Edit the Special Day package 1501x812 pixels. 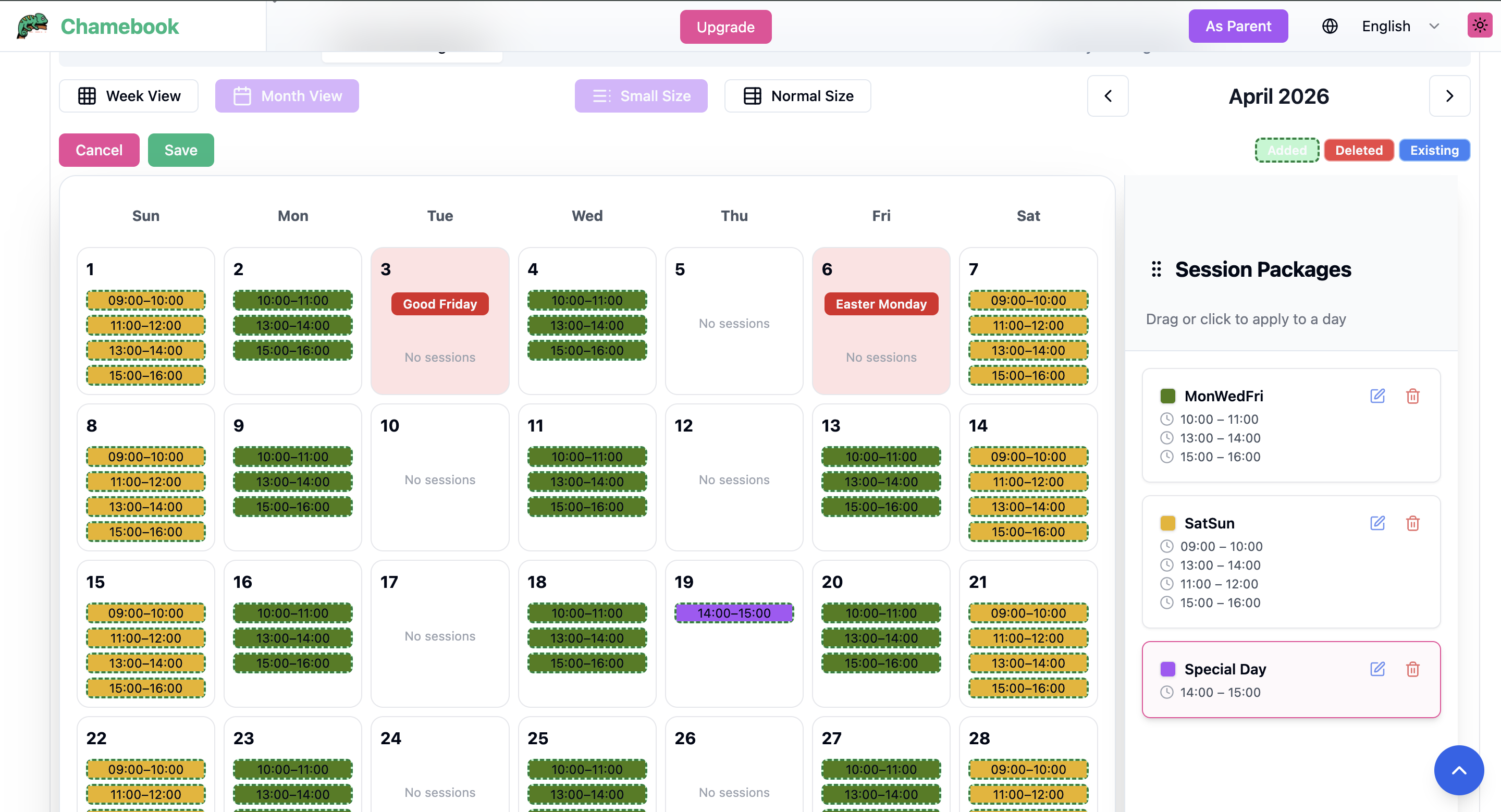pyautogui.click(x=1377, y=669)
